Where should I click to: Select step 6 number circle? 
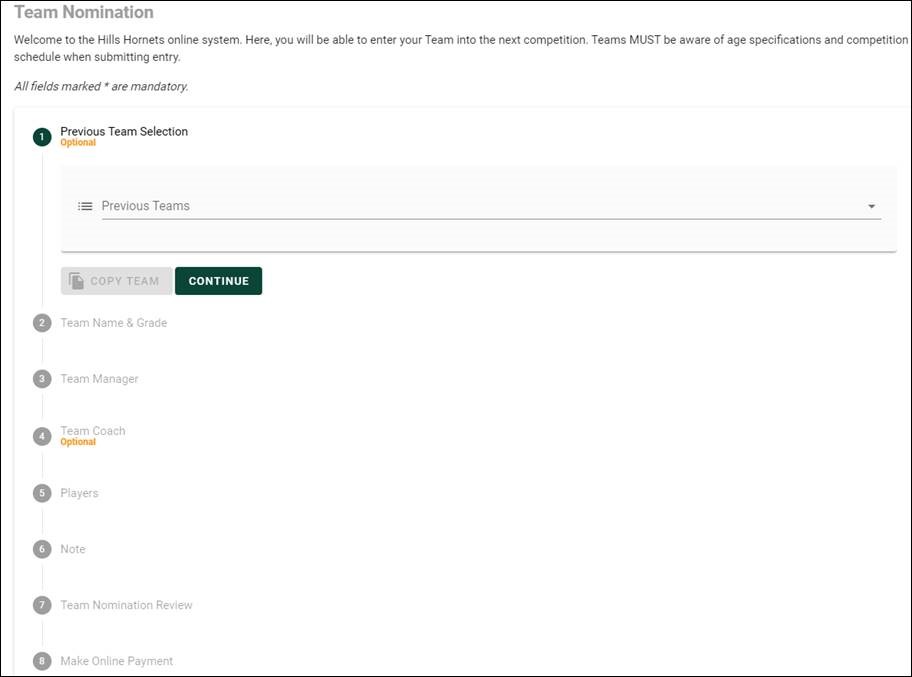42,549
